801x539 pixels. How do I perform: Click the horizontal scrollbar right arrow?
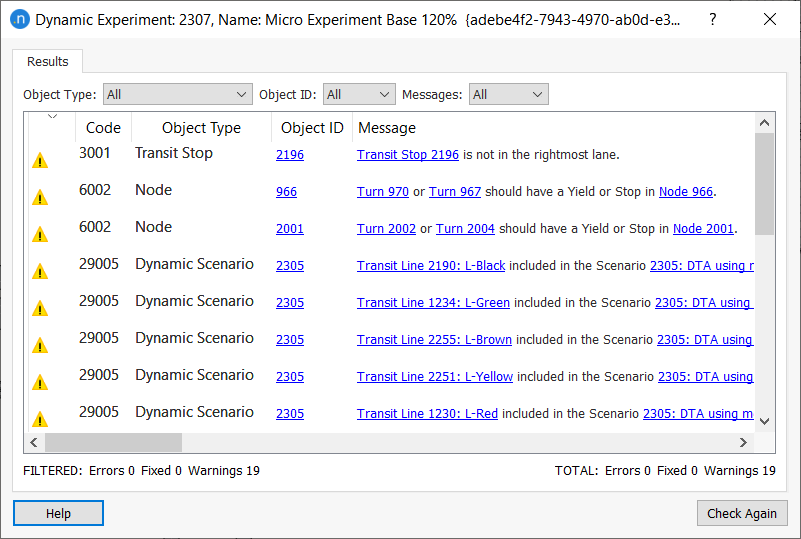[x=743, y=442]
